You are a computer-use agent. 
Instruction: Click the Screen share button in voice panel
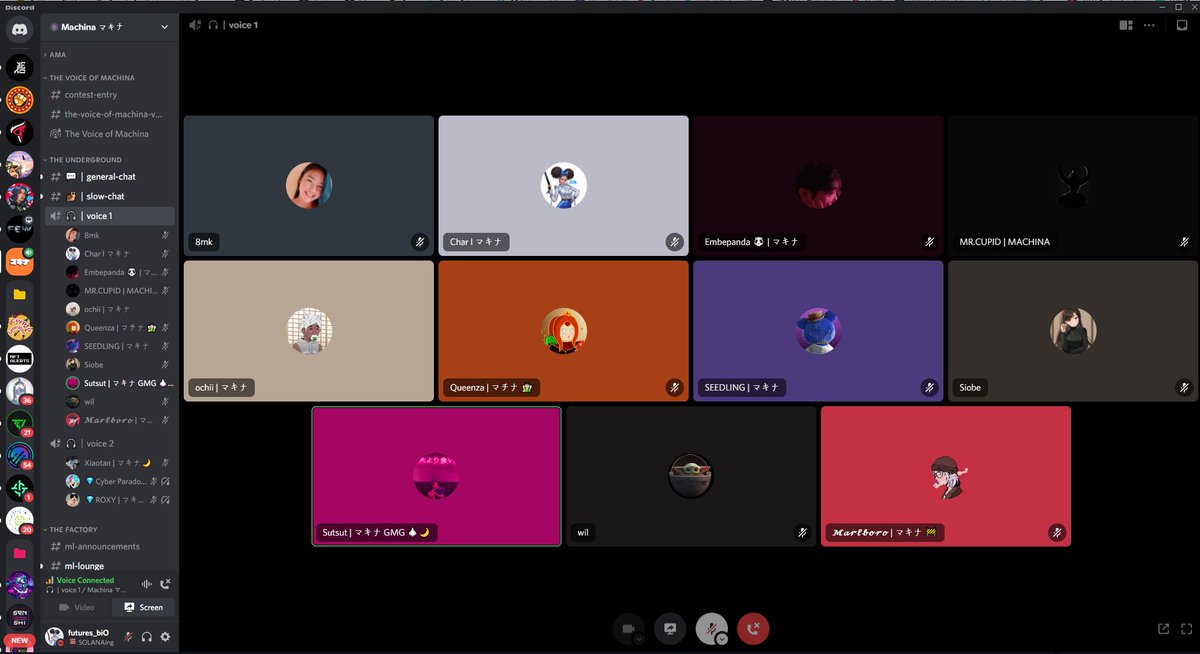(x=143, y=607)
